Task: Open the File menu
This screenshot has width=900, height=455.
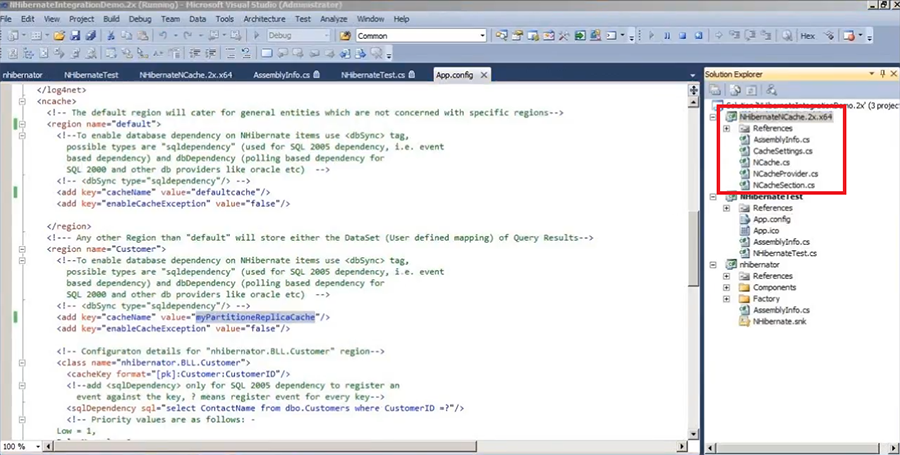Action: coord(6,19)
